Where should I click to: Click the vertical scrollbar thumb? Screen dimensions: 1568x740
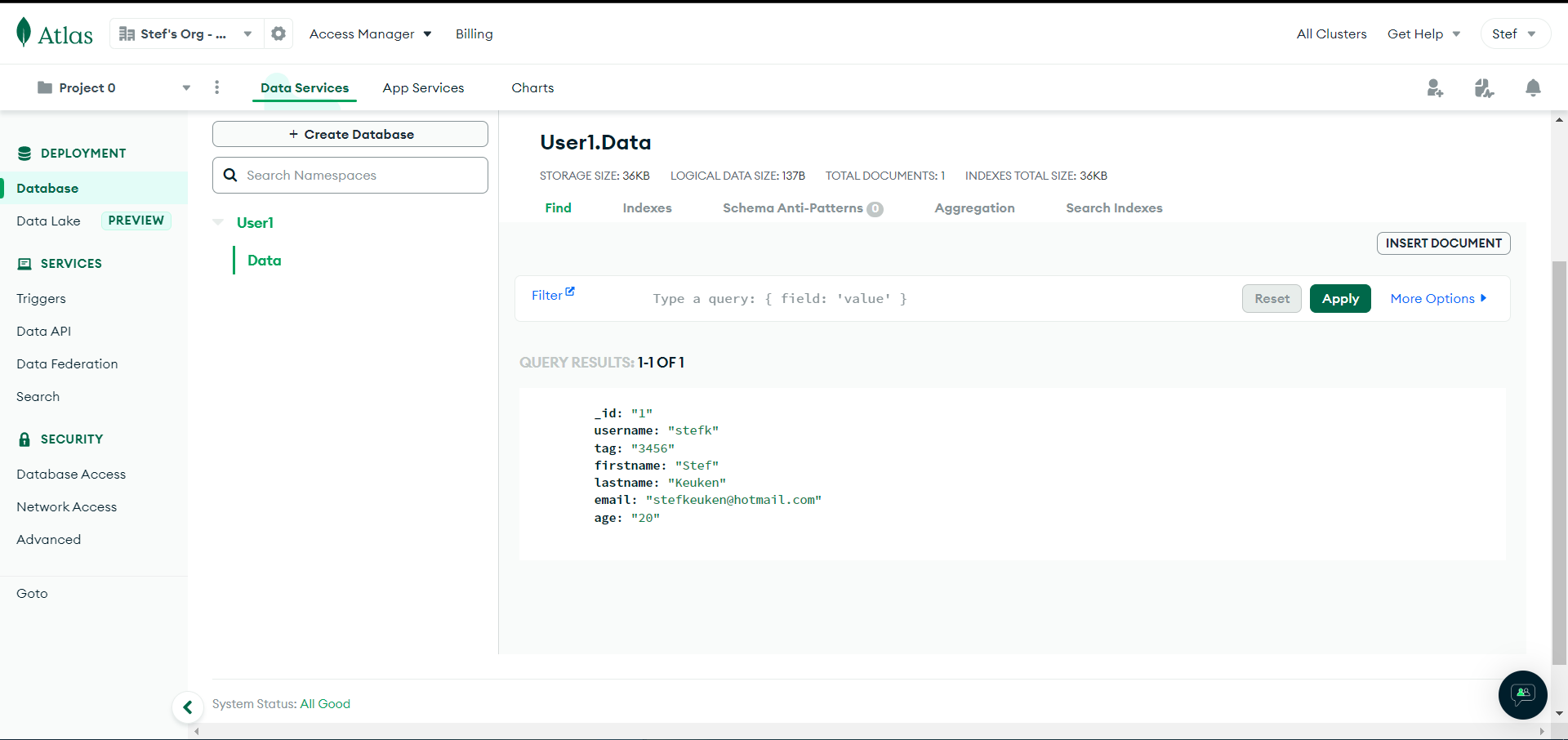[x=1559, y=462]
